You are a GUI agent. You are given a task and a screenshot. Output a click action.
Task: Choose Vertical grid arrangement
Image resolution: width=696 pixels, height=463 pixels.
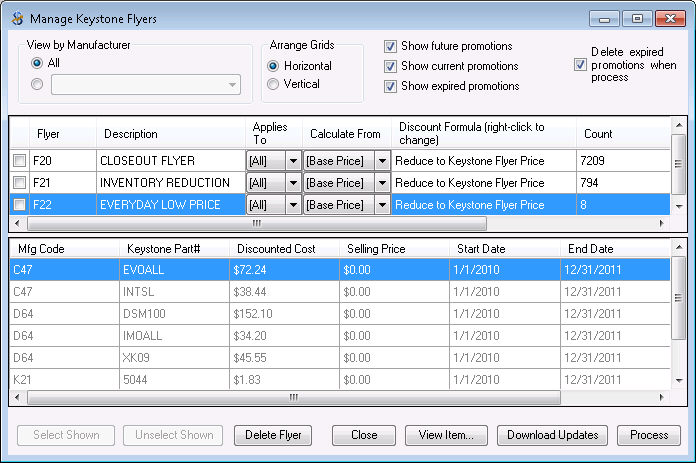point(273,85)
